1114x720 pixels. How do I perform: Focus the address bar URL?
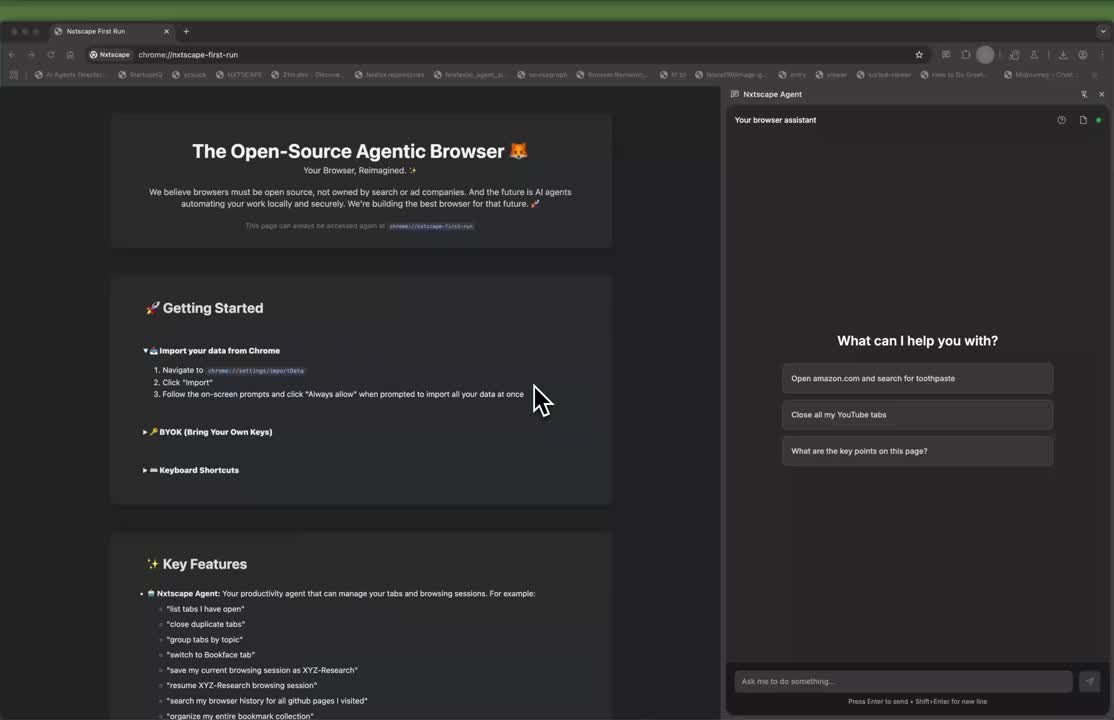tap(188, 55)
